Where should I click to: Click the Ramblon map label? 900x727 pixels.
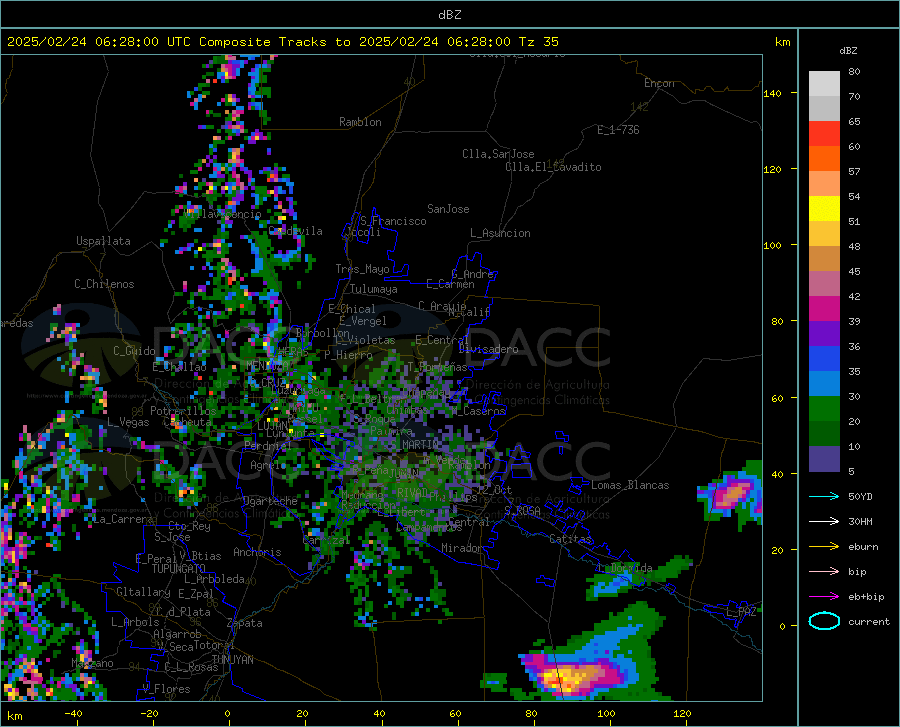tap(360, 122)
